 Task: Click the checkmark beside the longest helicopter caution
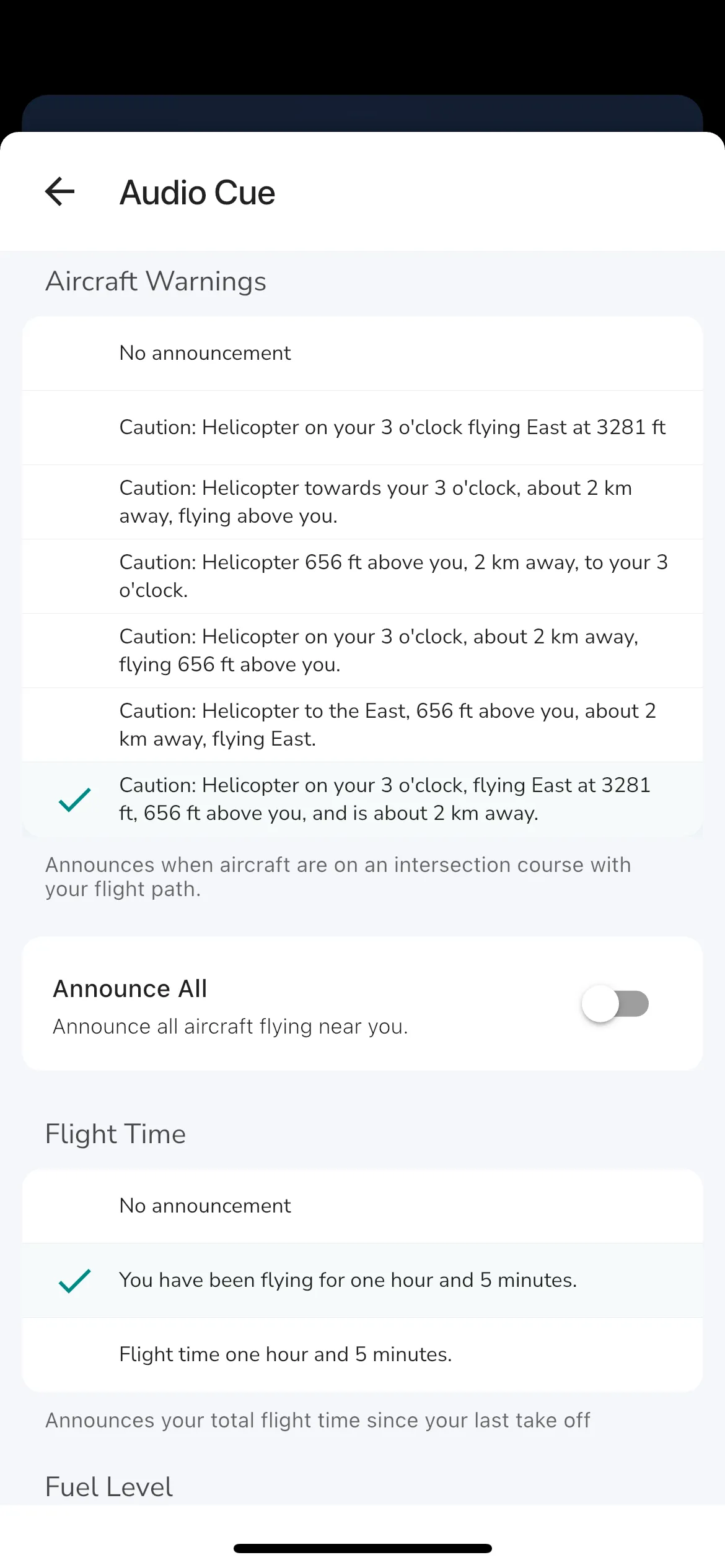(74, 799)
